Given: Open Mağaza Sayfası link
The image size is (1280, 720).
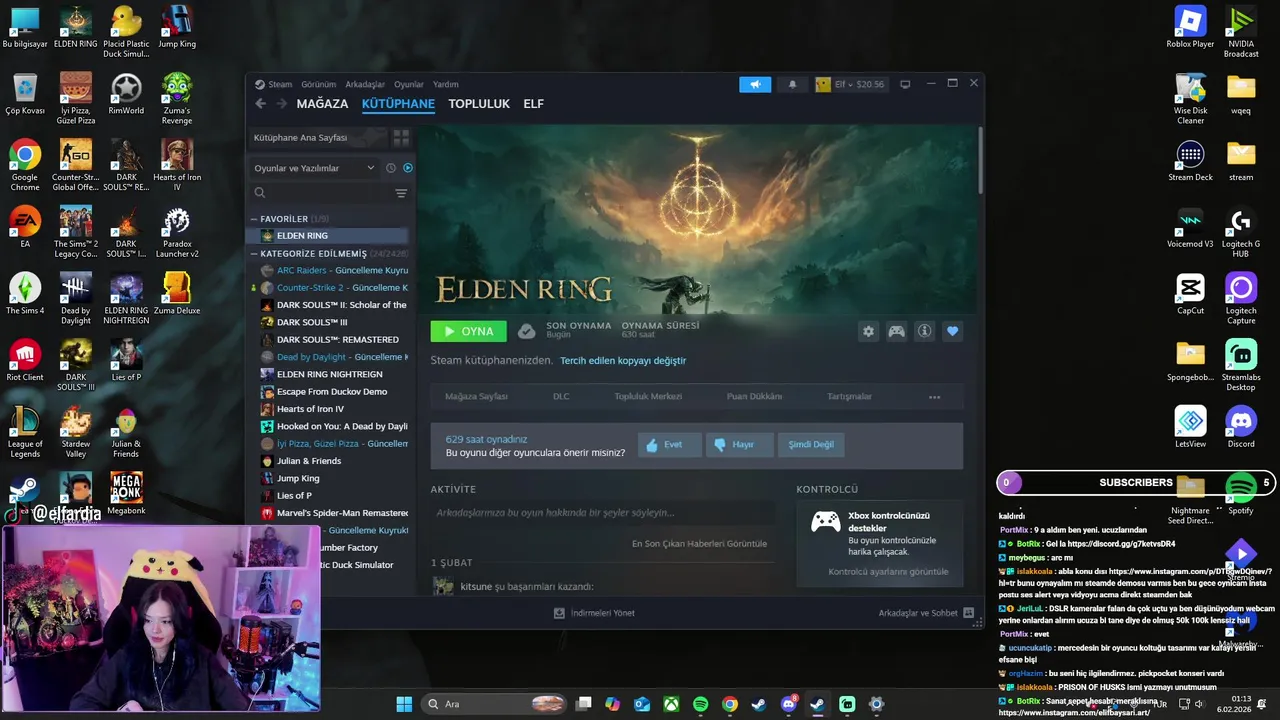Looking at the screenshot, I should pos(476,397).
